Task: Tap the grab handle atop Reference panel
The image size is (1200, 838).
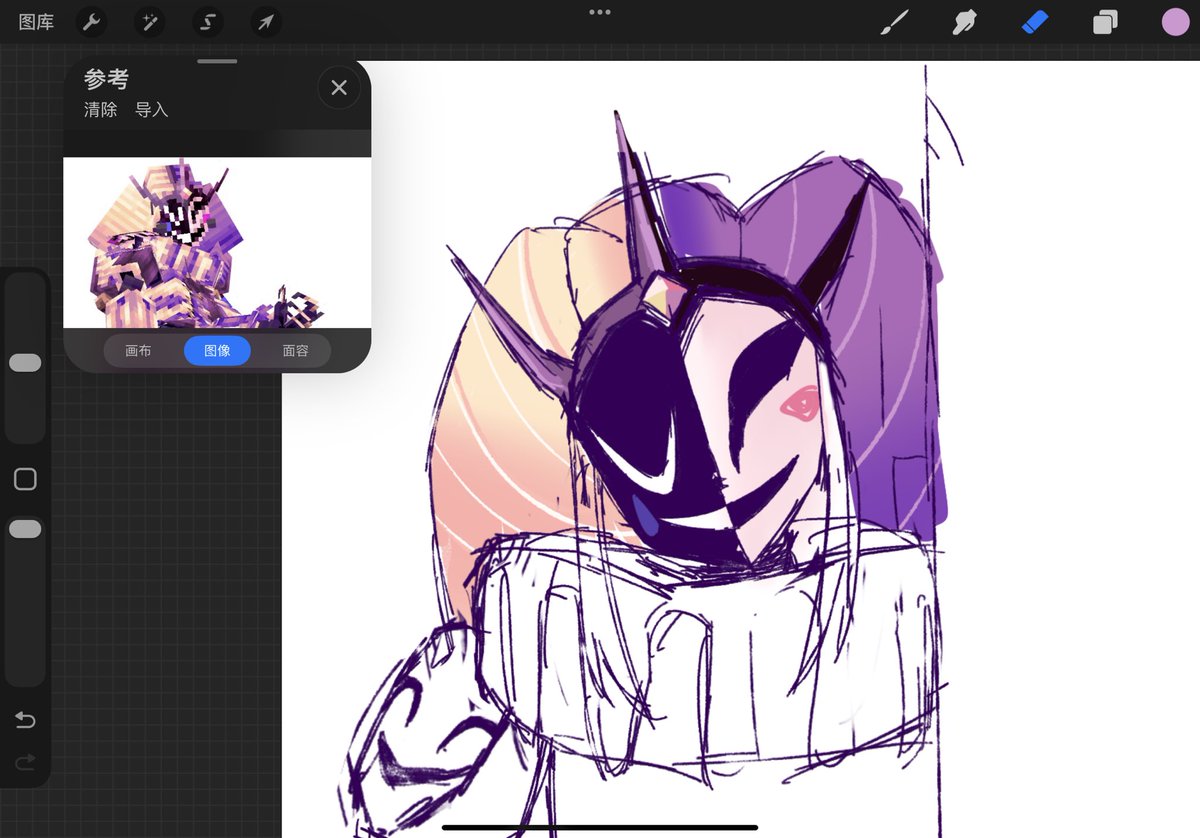Action: (x=217, y=61)
